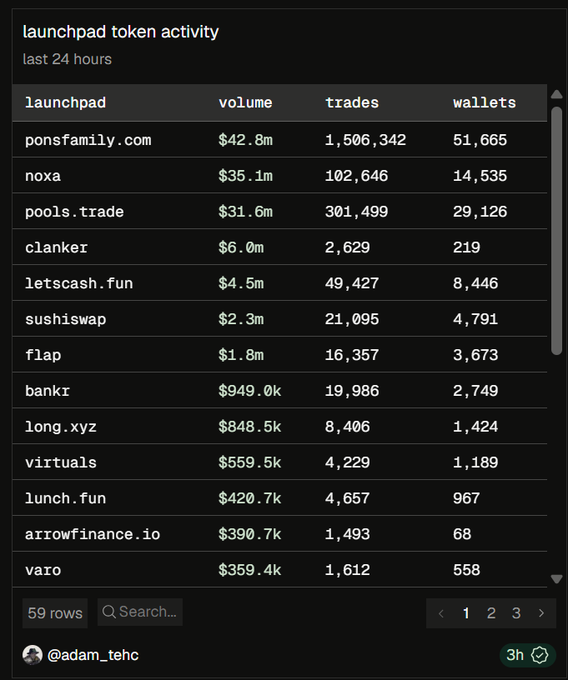Click the search magnifier icon

tap(109, 612)
